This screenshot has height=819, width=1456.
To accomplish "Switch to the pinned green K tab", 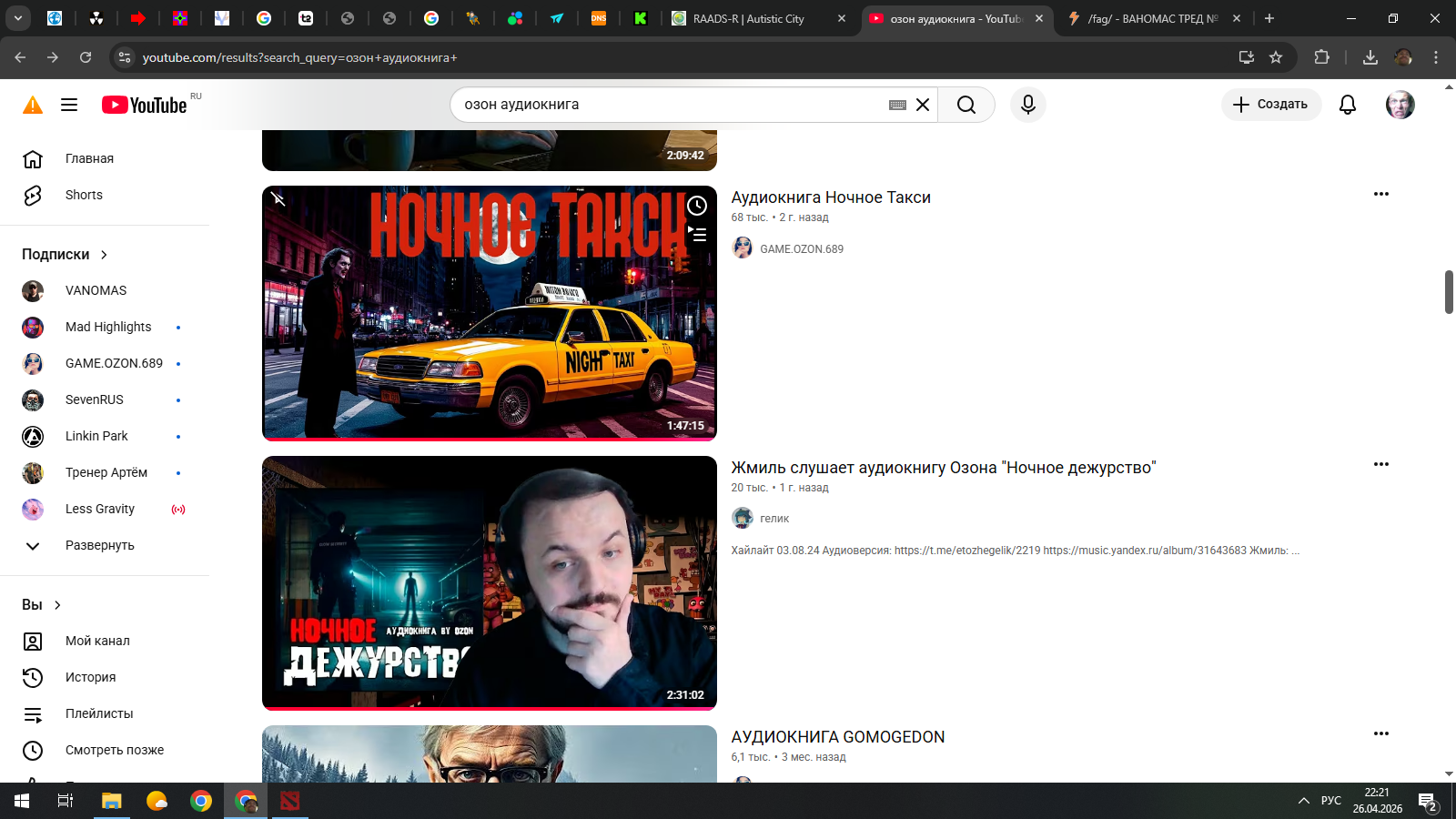I will click(x=641, y=18).
